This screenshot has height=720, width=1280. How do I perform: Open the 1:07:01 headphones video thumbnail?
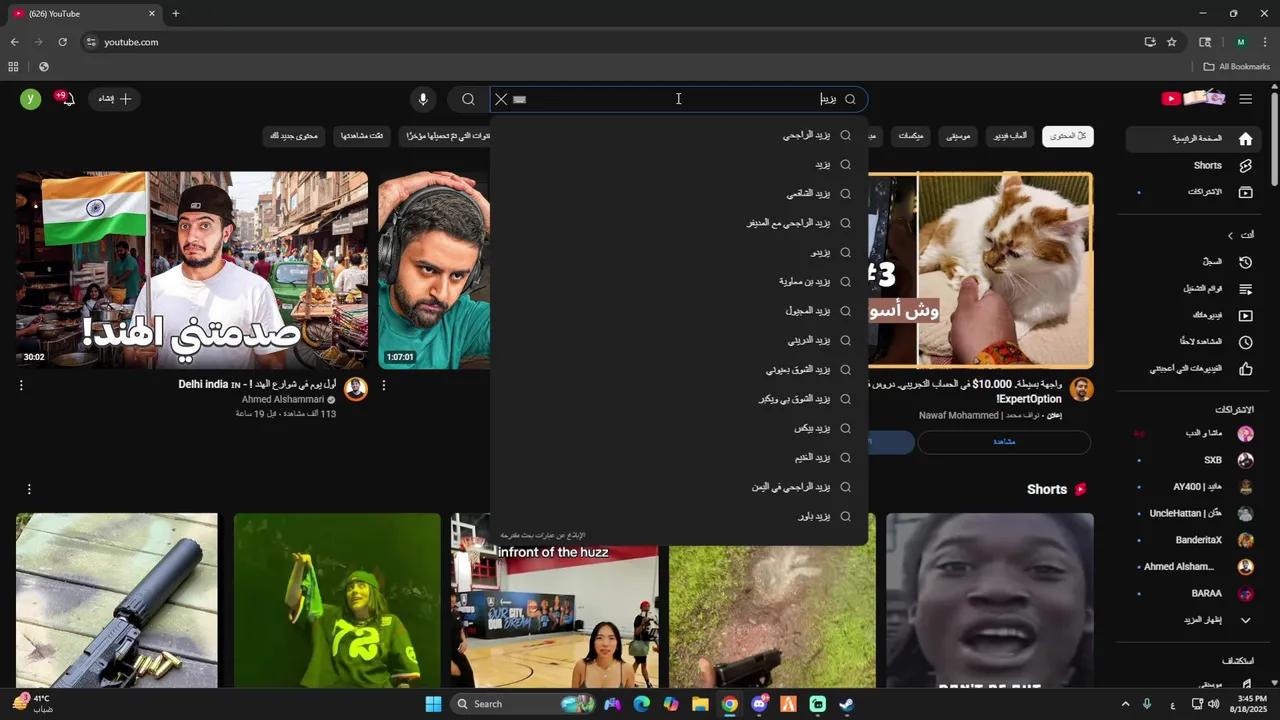pyautogui.click(x=434, y=270)
